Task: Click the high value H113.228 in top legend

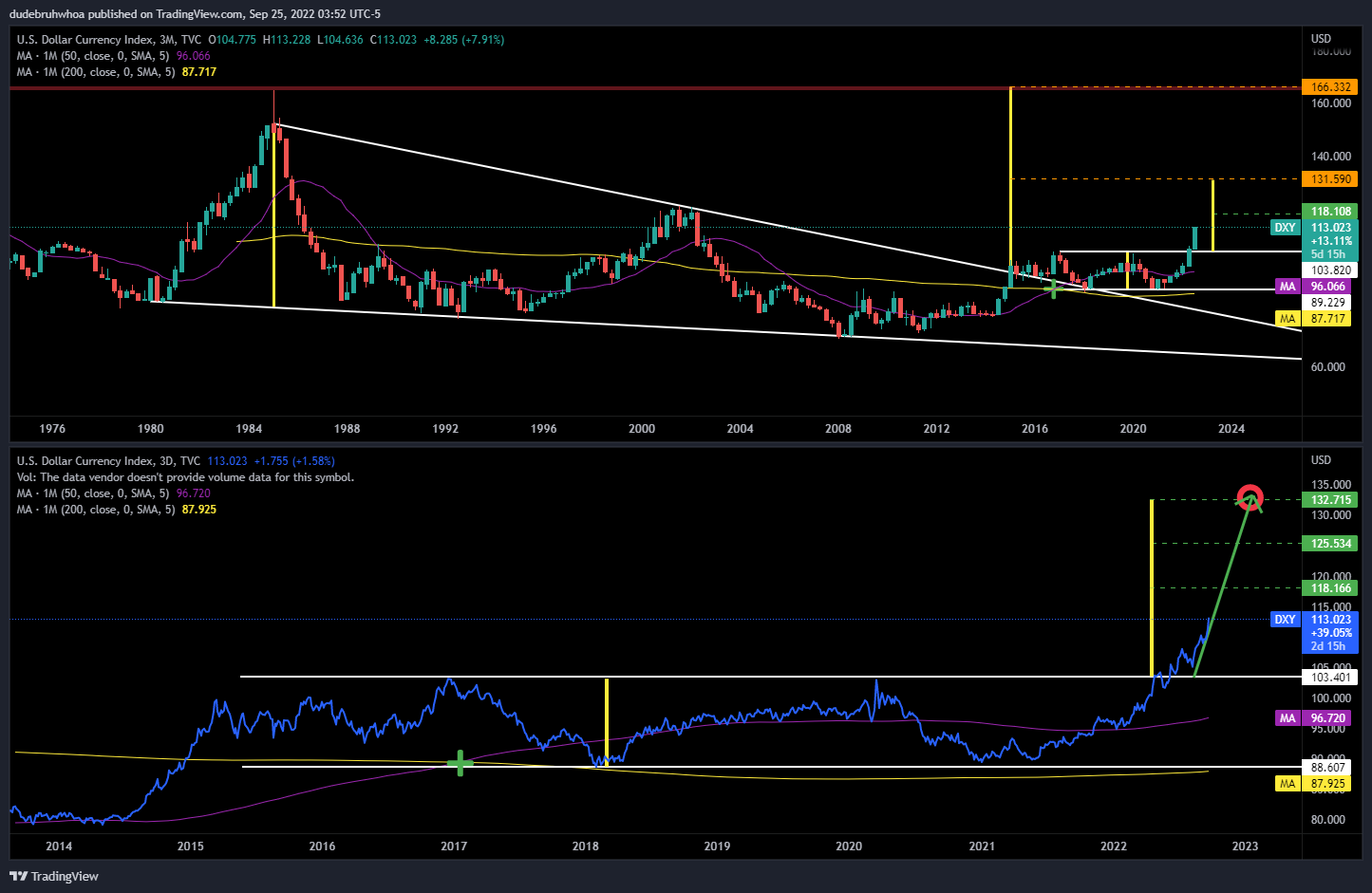Action: click(x=287, y=40)
